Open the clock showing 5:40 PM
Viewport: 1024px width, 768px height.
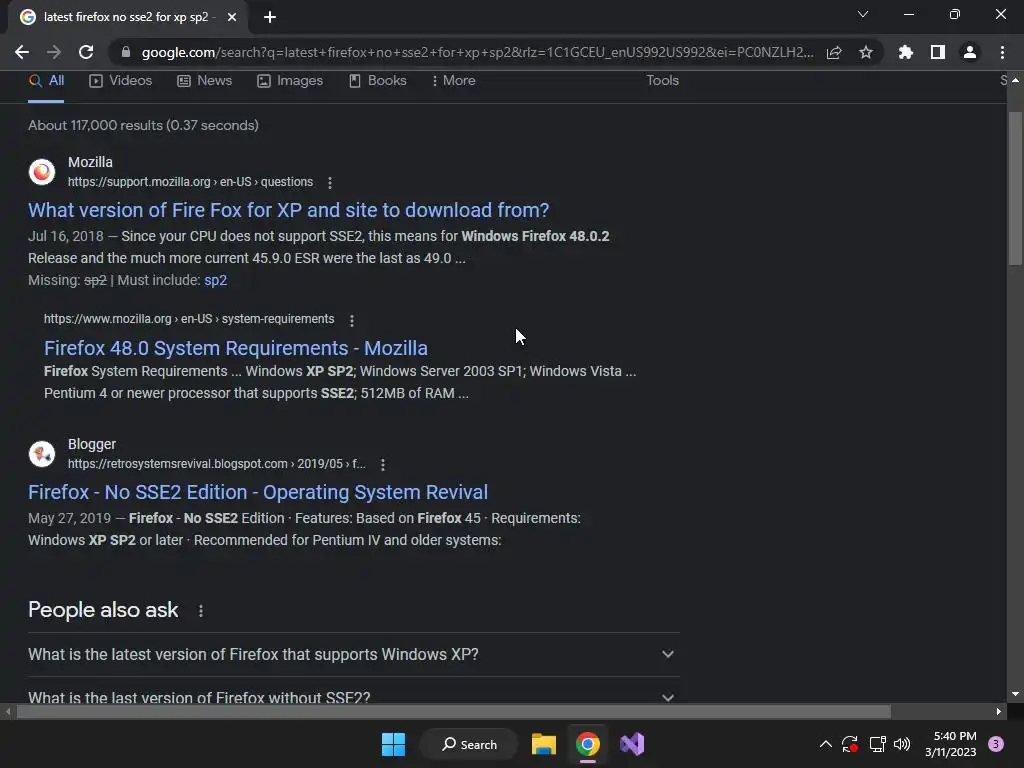pos(951,744)
